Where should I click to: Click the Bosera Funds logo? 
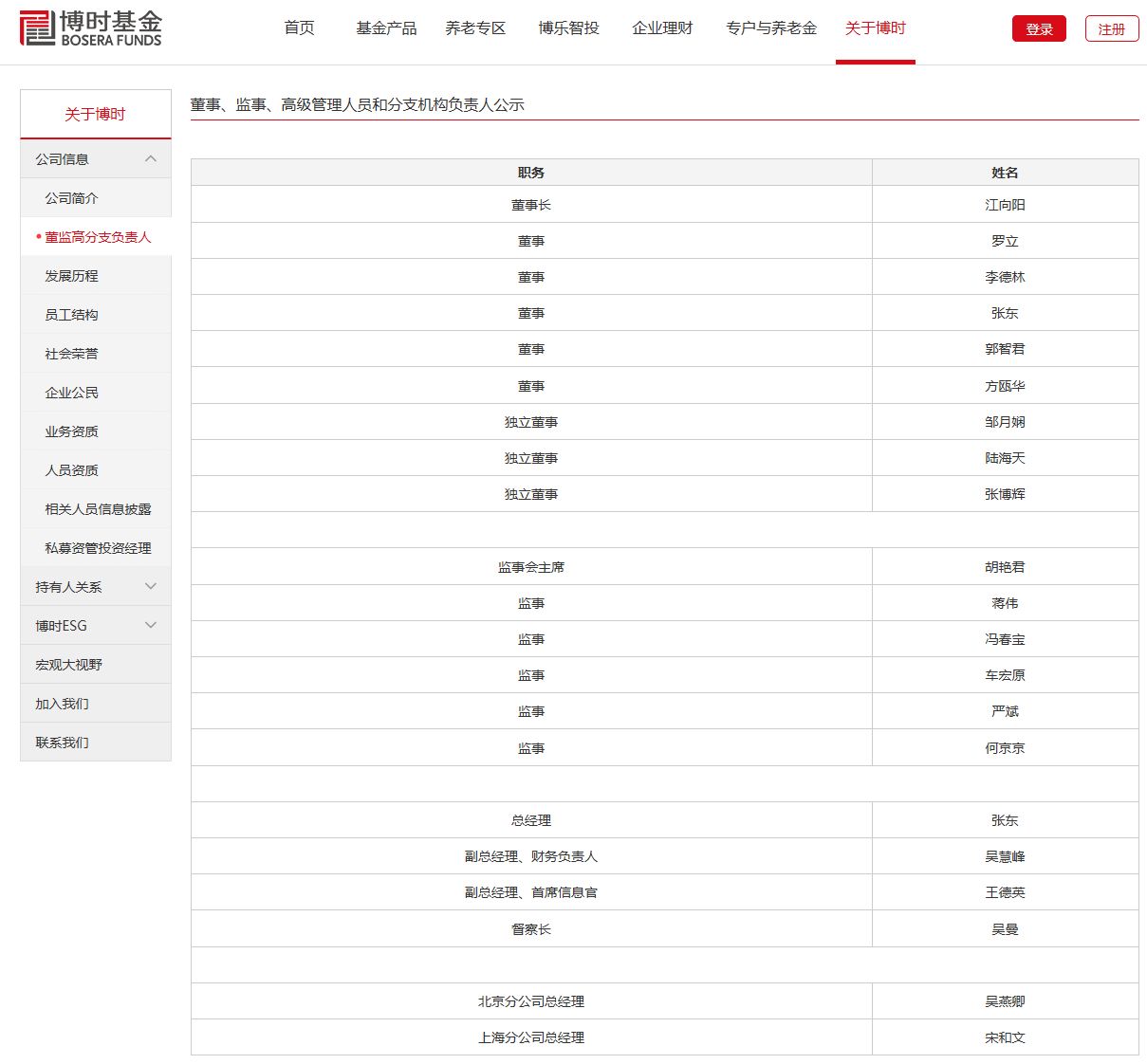(x=91, y=28)
